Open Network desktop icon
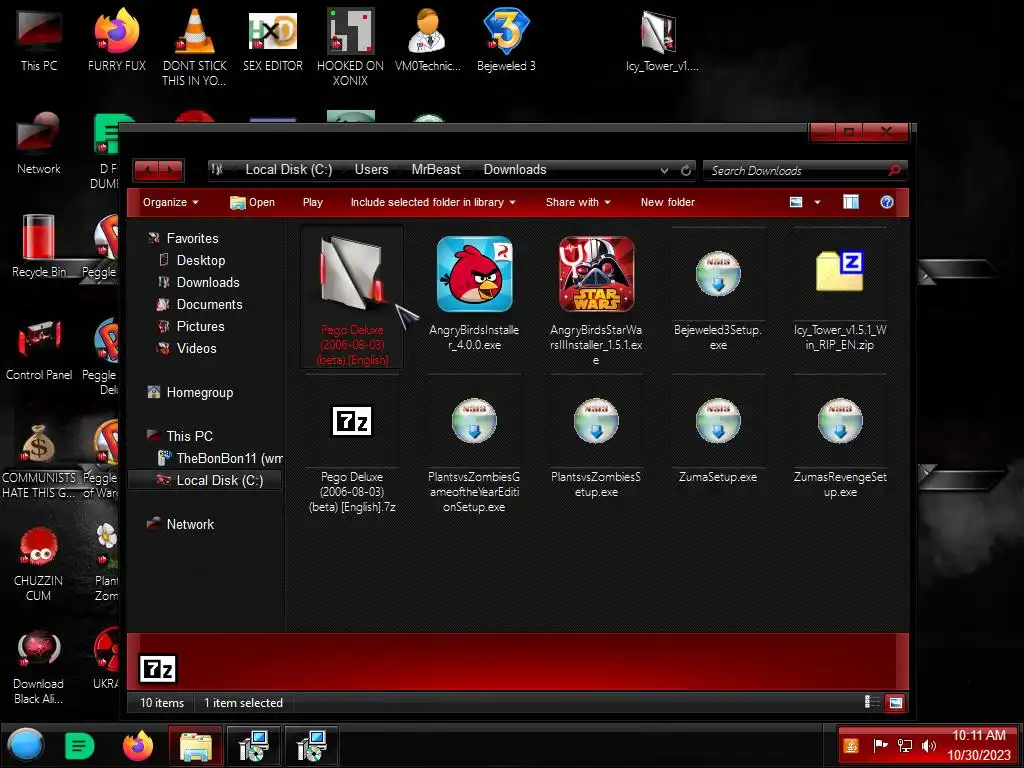 [x=39, y=144]
